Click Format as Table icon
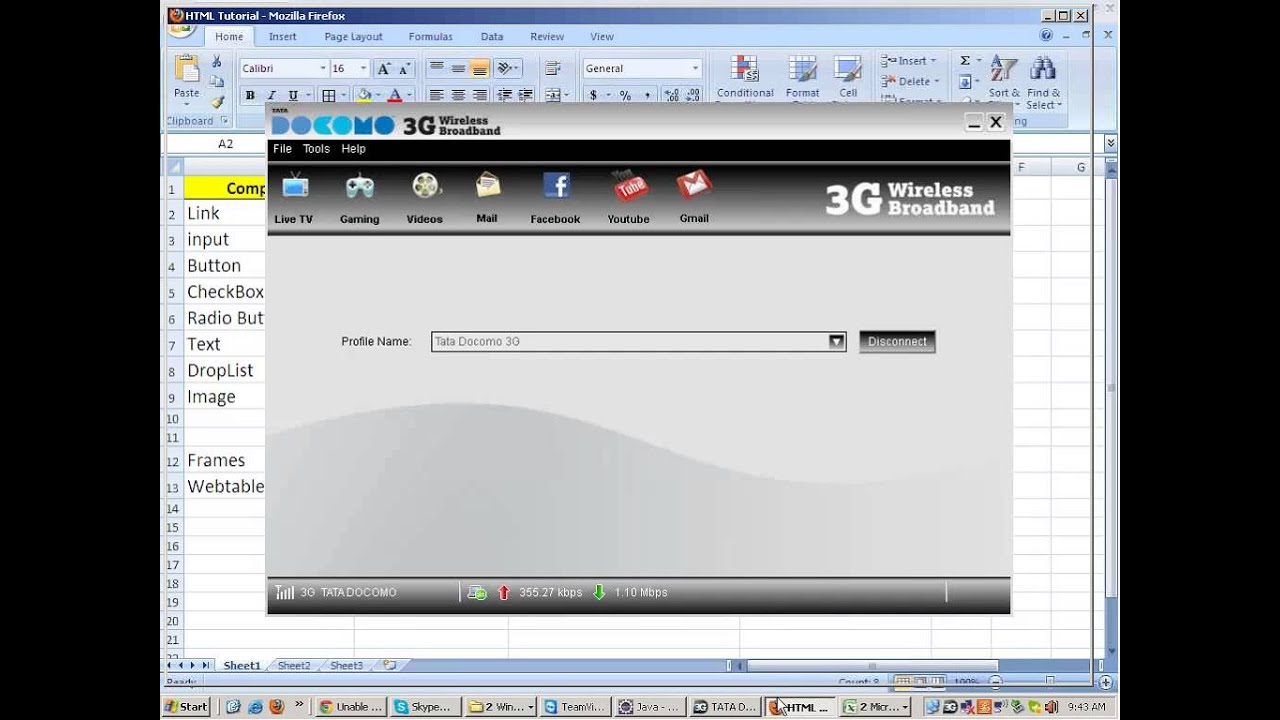 point(802,70)
